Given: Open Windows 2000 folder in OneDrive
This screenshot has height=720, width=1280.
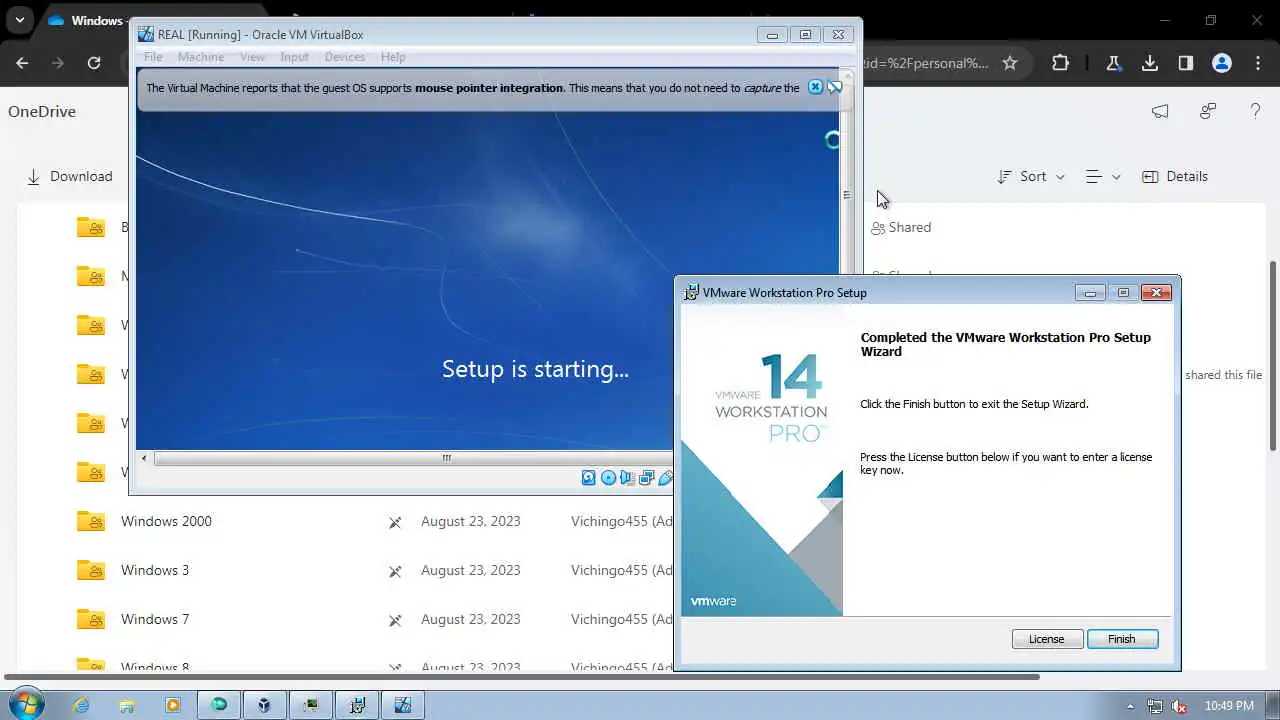Looking at the screenshot, I should tap(166, 521).
